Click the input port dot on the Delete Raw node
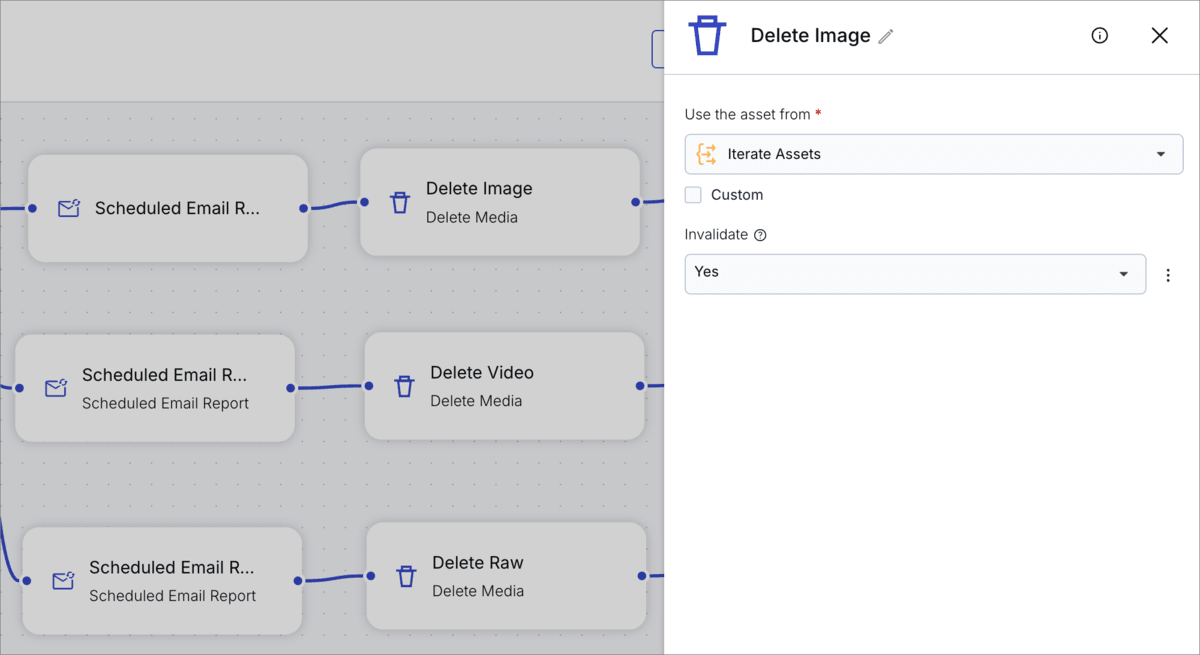The height and width of the screenshot is (655, 1200). pyautogui.click(x=370, y=576)
